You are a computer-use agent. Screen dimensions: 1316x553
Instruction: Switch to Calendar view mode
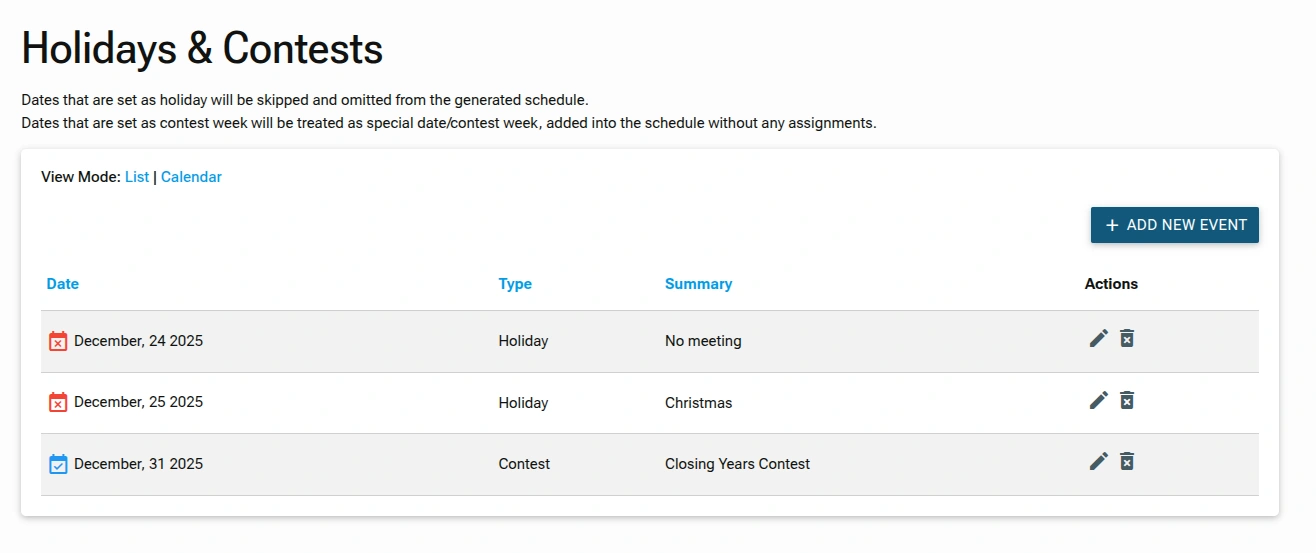coord(191,177)
